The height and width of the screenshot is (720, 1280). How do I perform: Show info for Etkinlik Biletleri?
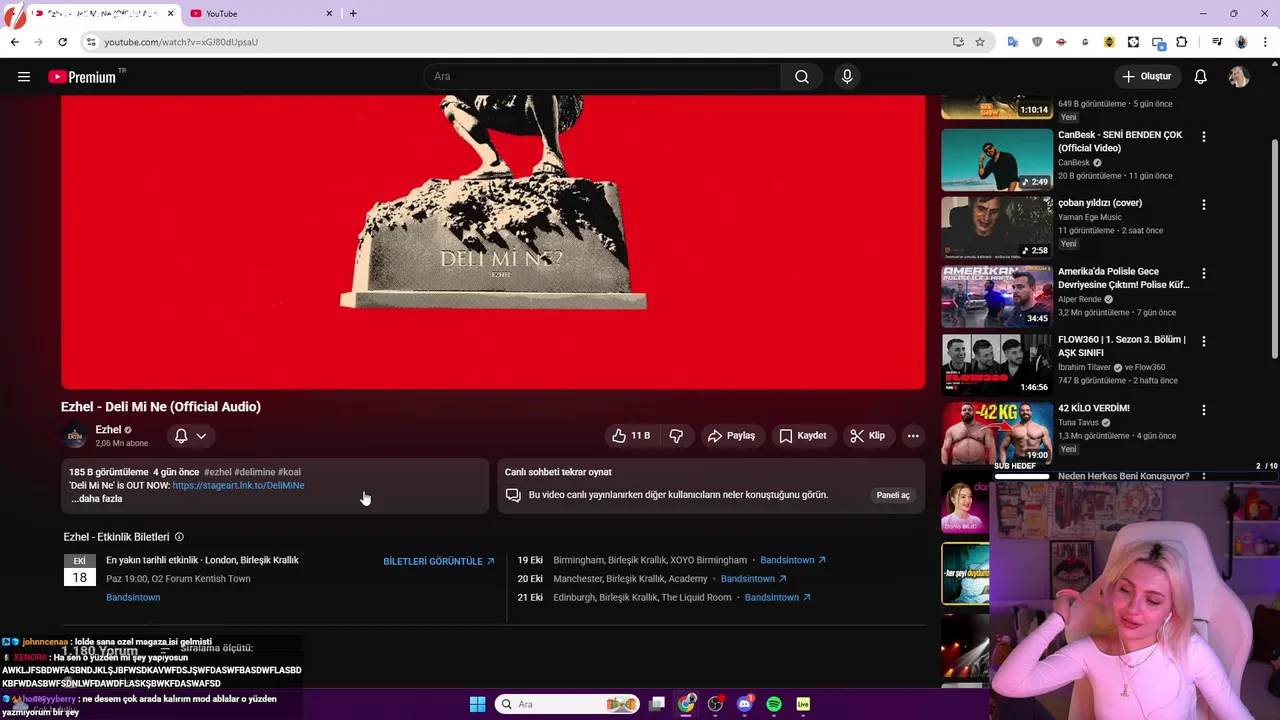pyautogui.click(x=179, y=537)
